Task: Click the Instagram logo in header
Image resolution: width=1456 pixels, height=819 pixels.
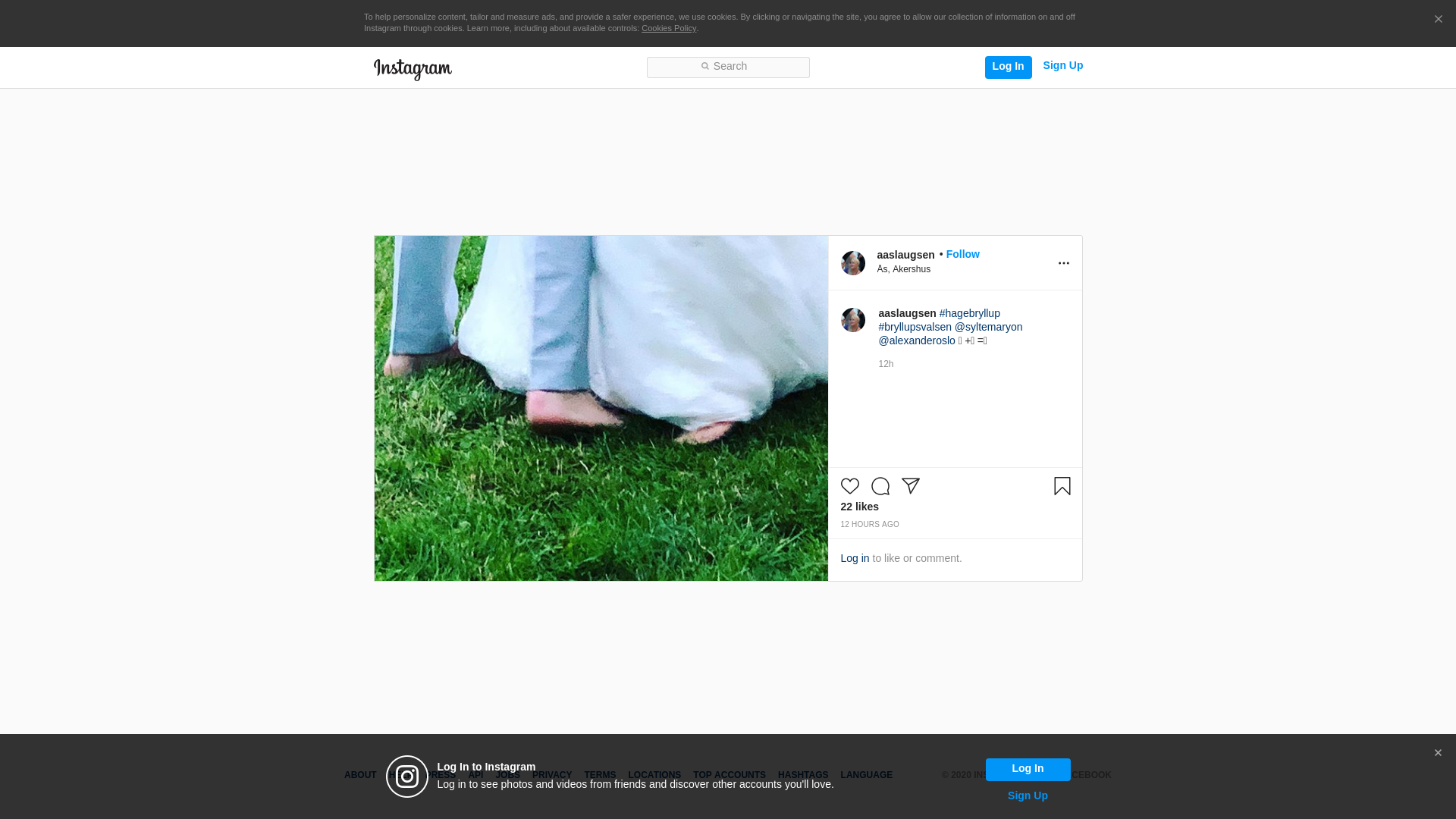Action: (413, 69)
